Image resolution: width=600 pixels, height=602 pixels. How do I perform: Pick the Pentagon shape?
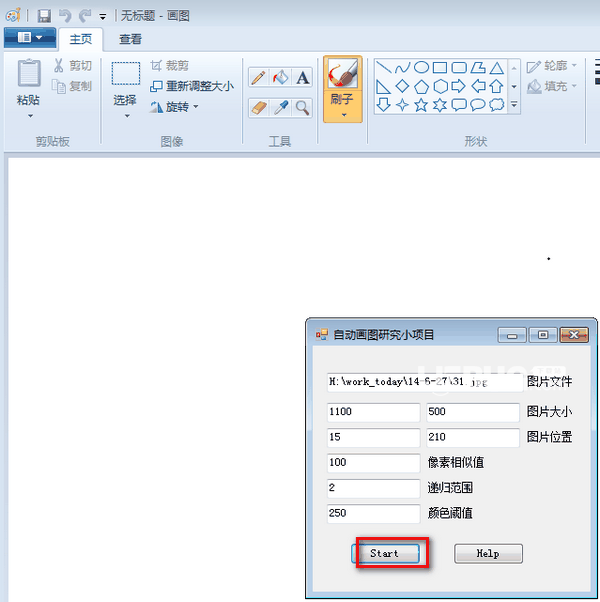point(421,86)
